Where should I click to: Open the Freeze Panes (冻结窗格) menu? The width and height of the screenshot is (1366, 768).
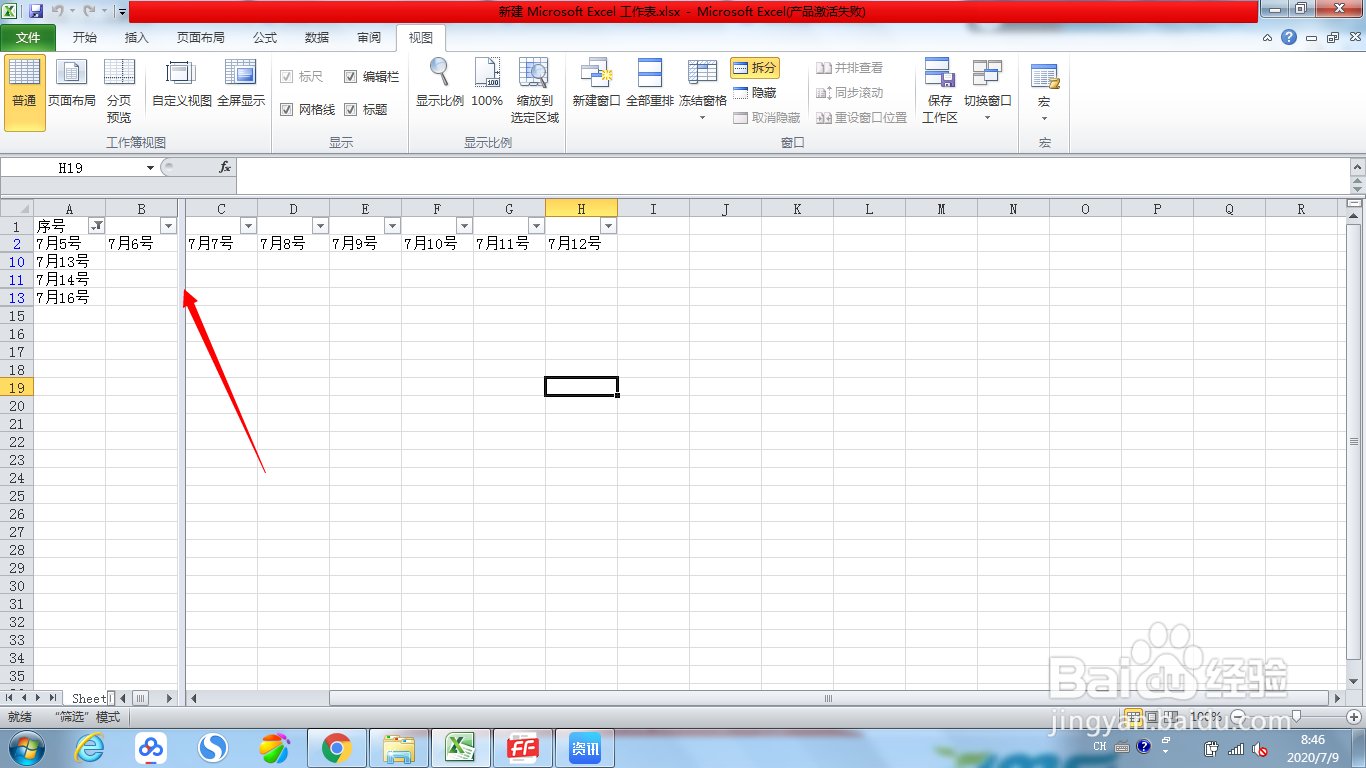(703, 91)
